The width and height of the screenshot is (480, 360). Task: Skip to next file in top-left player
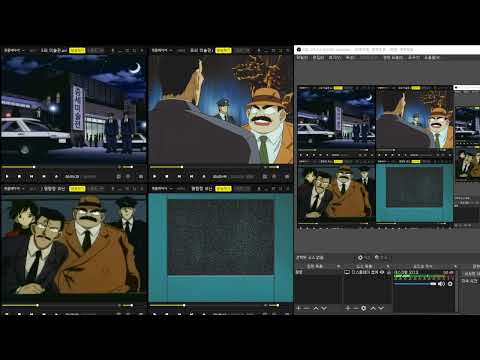tap(44, 176)
